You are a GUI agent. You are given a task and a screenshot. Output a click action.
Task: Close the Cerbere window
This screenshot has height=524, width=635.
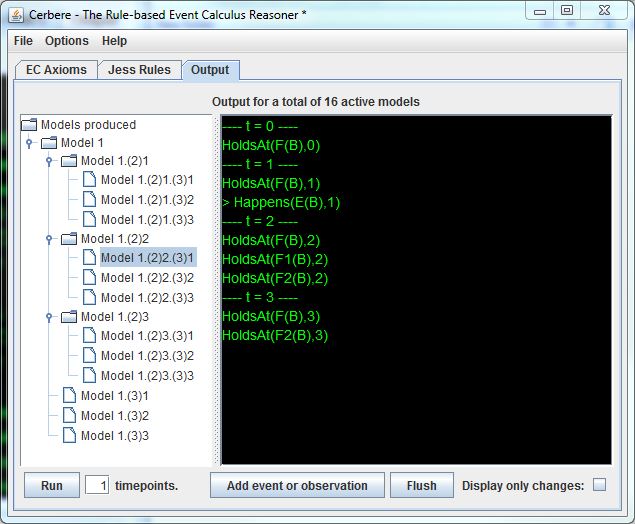click(604, 11)
